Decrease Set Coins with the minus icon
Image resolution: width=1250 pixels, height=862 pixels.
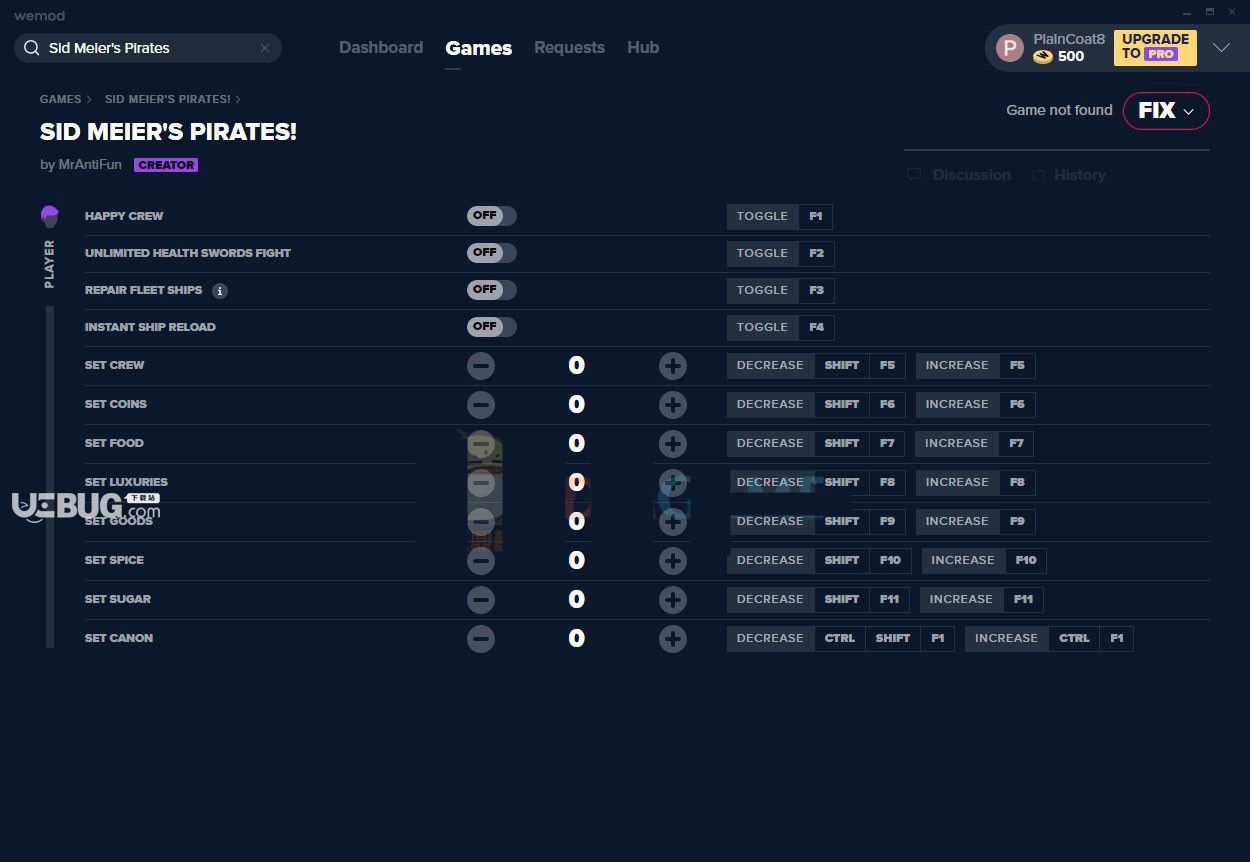pyautogui.click(x=481, y=405)
